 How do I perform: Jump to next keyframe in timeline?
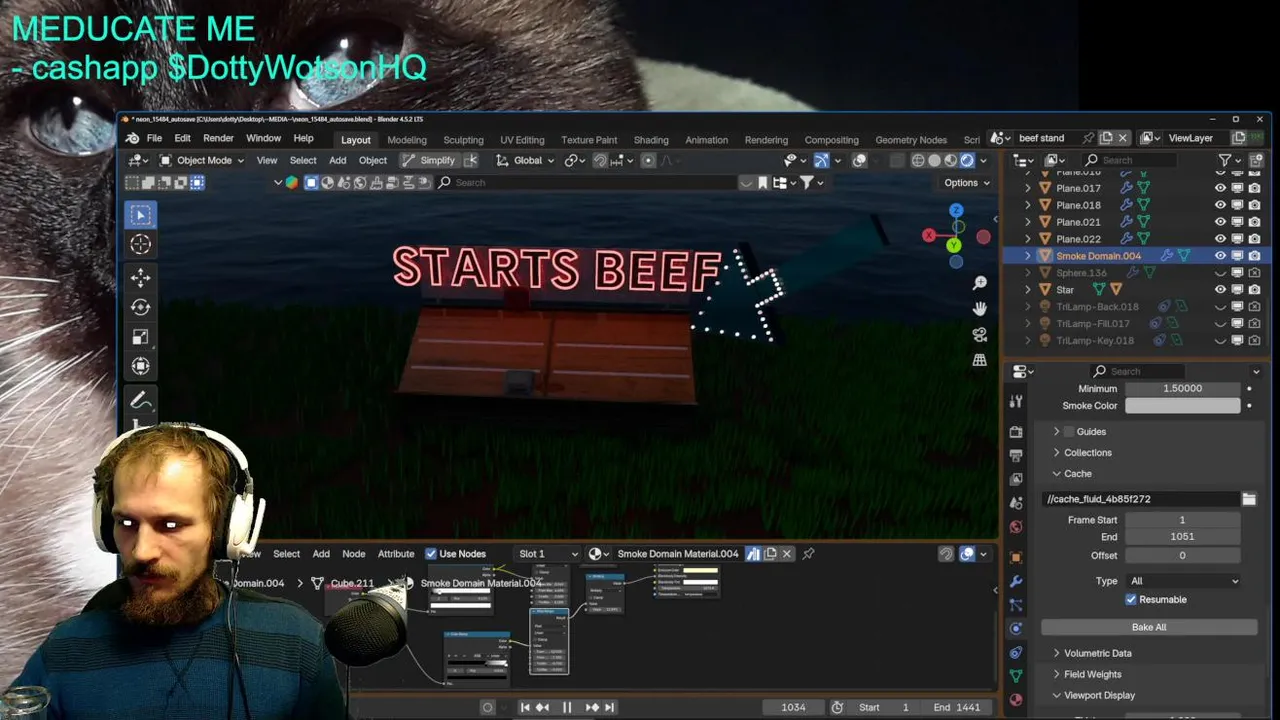(591, 707)
